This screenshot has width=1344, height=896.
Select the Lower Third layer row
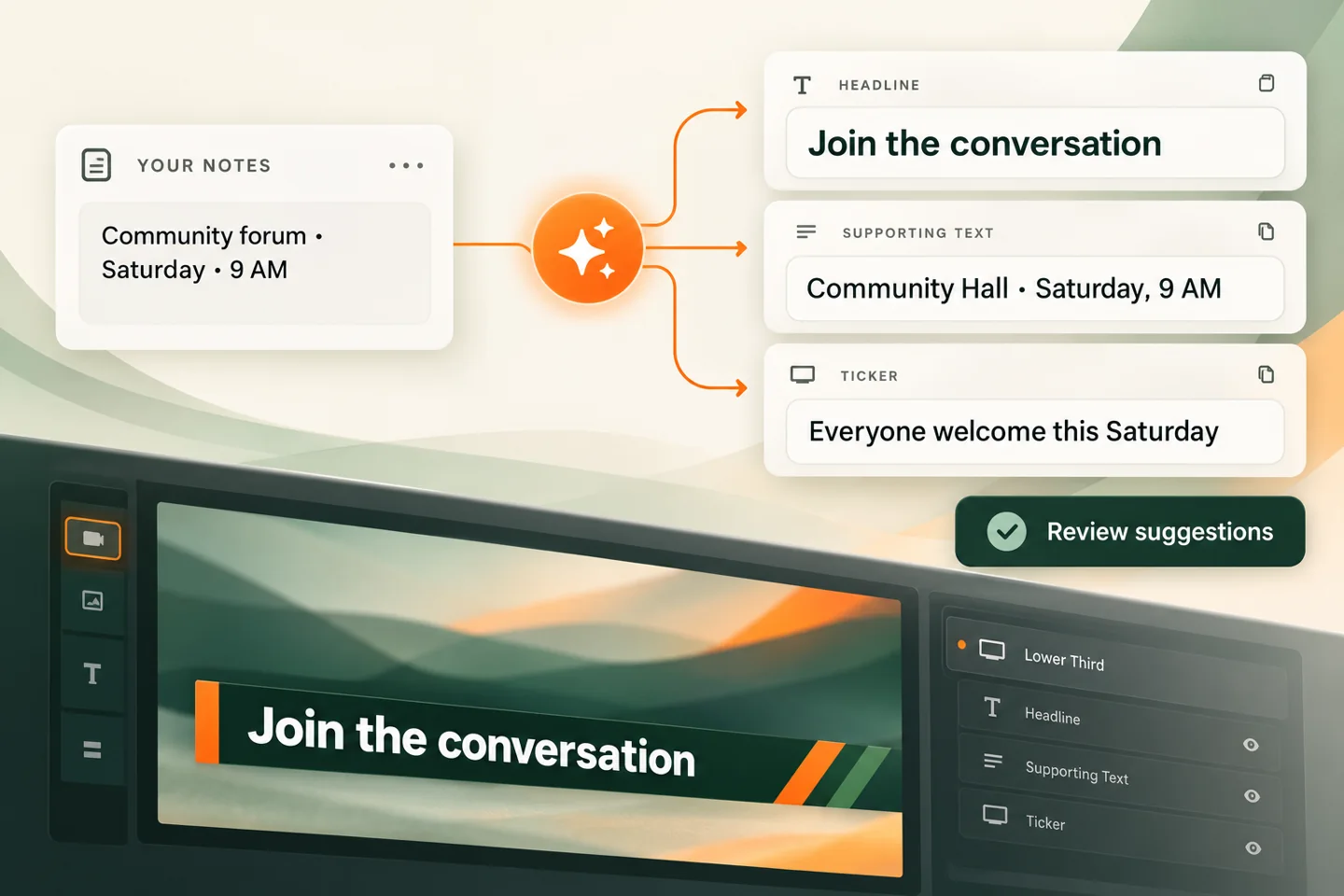[x=1117, y=666]
